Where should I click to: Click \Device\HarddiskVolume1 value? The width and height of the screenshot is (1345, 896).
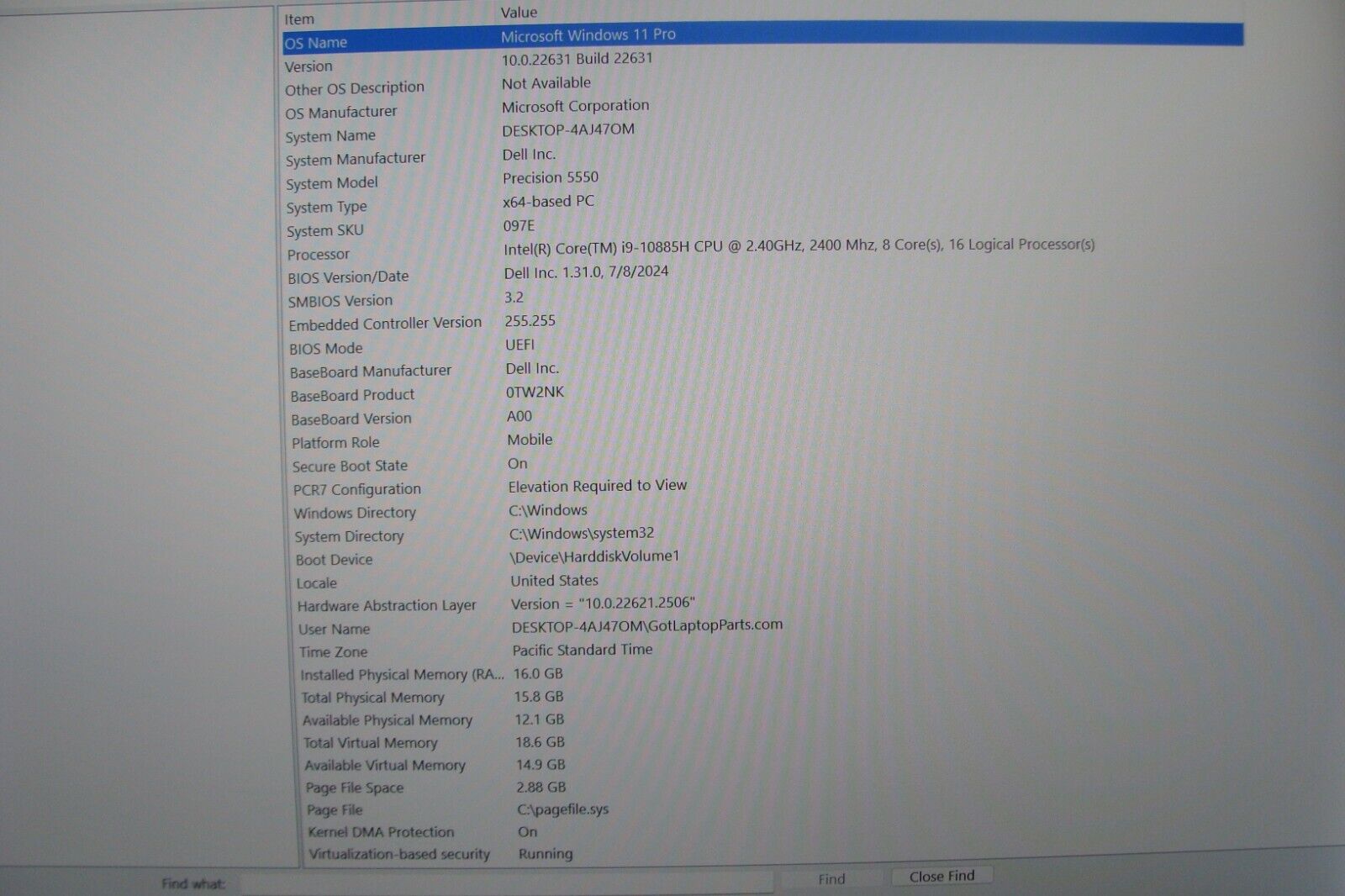click(x=594, y=556)
